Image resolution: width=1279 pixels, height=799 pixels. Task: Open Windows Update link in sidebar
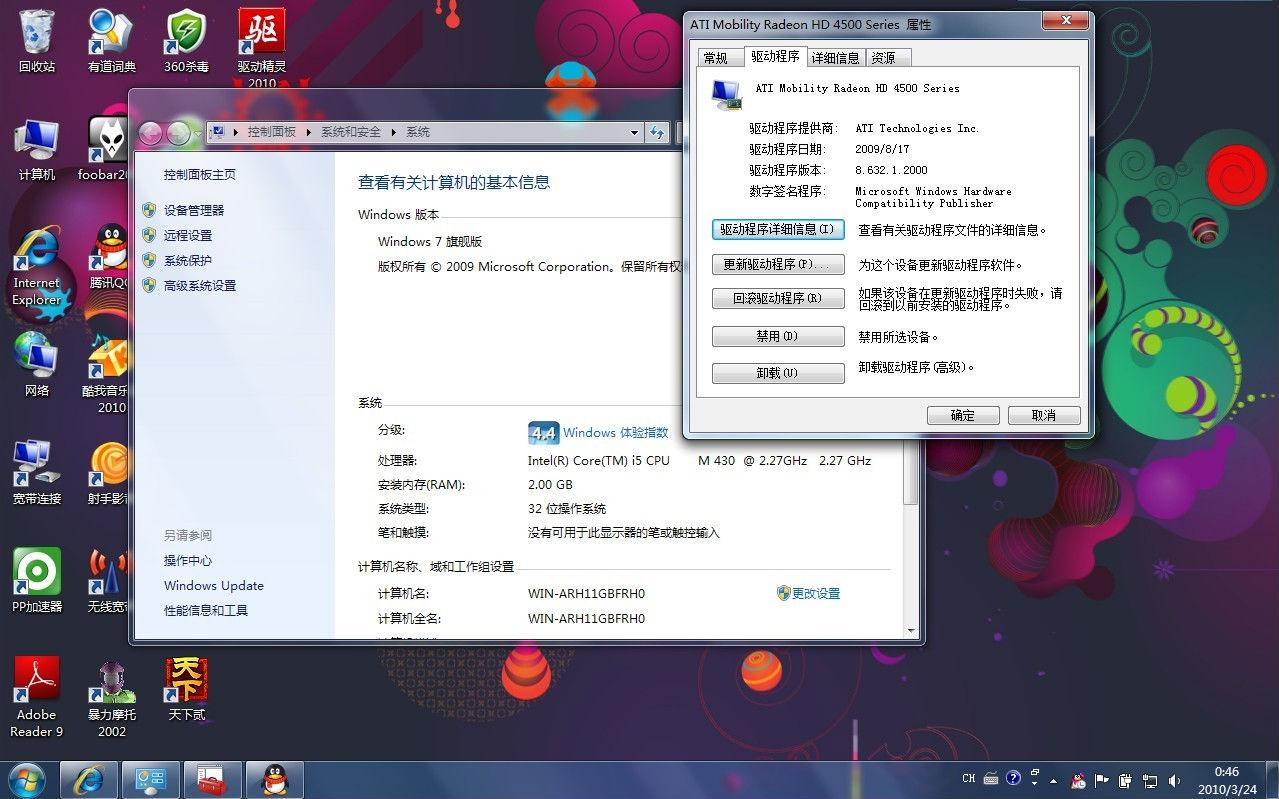214,585
